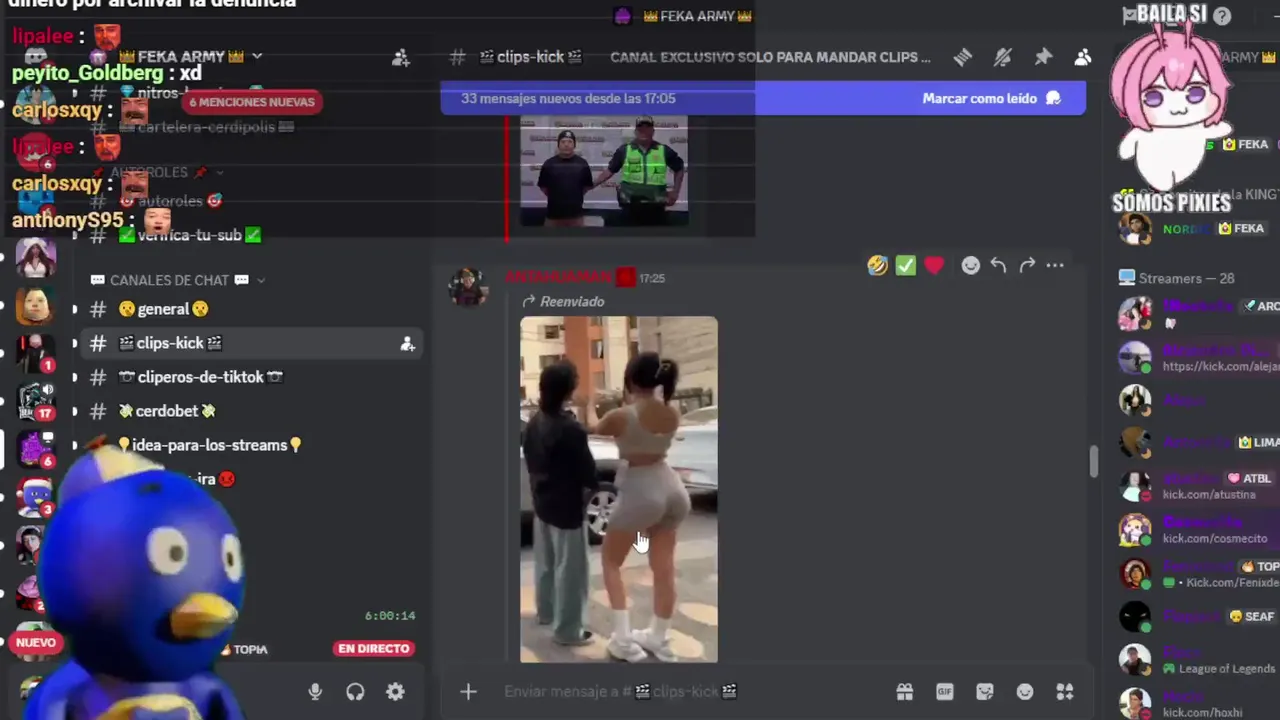Toggle the member list icon in header
Viewport: 1280px width, 720px height.
(1083, 58)
